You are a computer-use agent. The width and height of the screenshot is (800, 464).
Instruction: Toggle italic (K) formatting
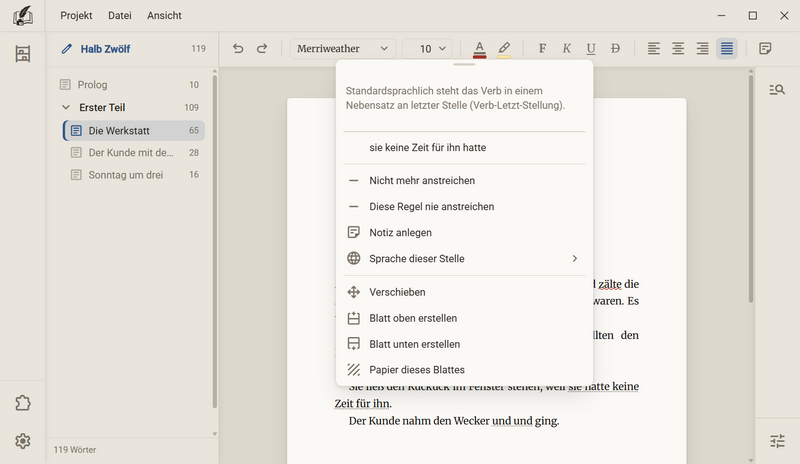[x=566, y=48]
